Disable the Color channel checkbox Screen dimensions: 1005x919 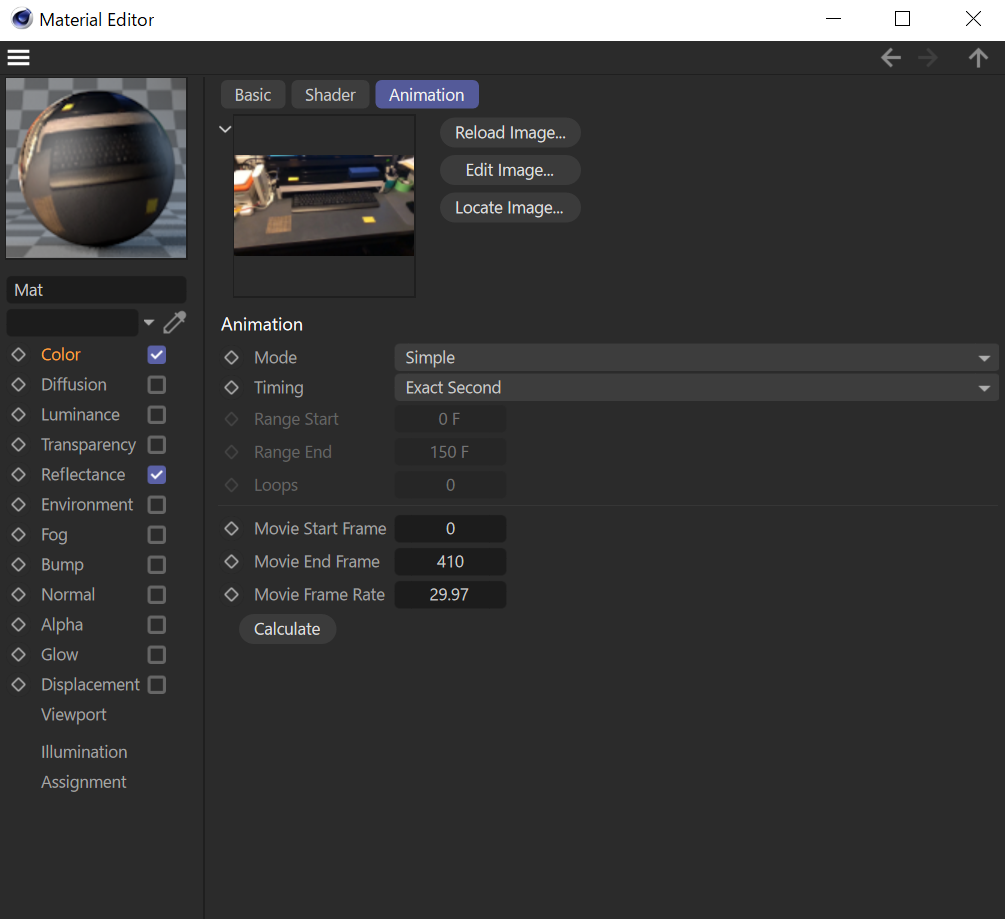tap(157, 355)
